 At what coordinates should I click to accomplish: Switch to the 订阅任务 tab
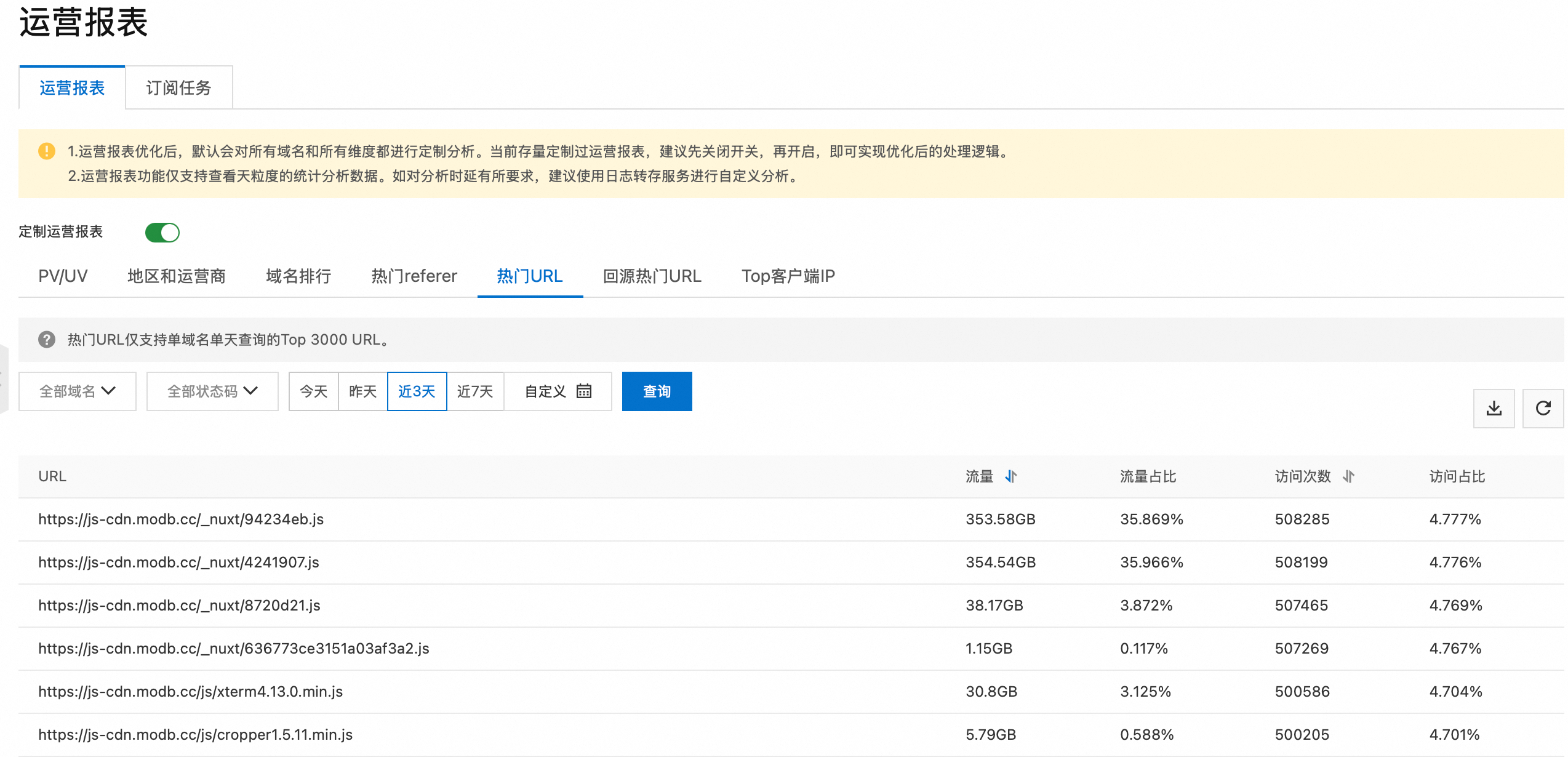coord(178,88)
